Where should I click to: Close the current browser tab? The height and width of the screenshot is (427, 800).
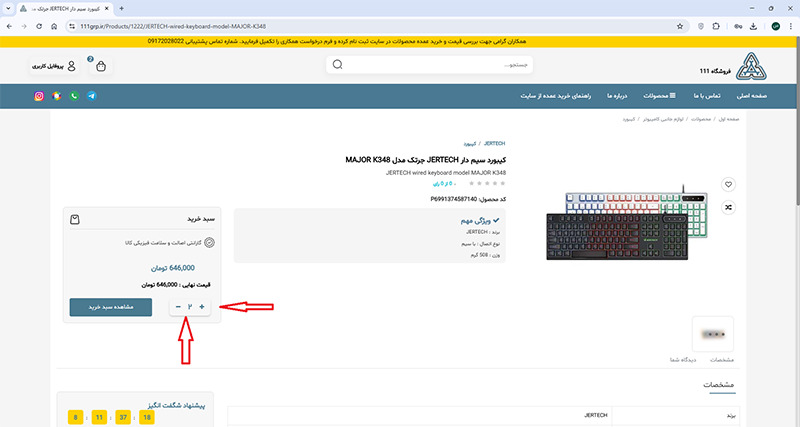click(107, 9)
